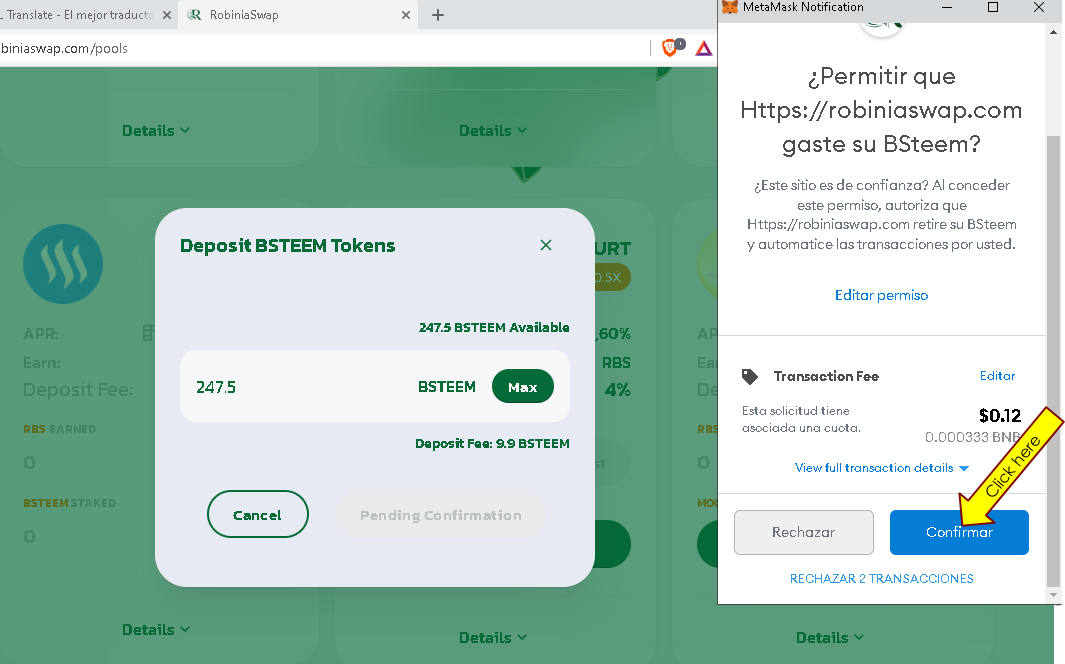Expand Details under the first top pool
Screen dimensions: 1065x664
[x=156, y=130]
